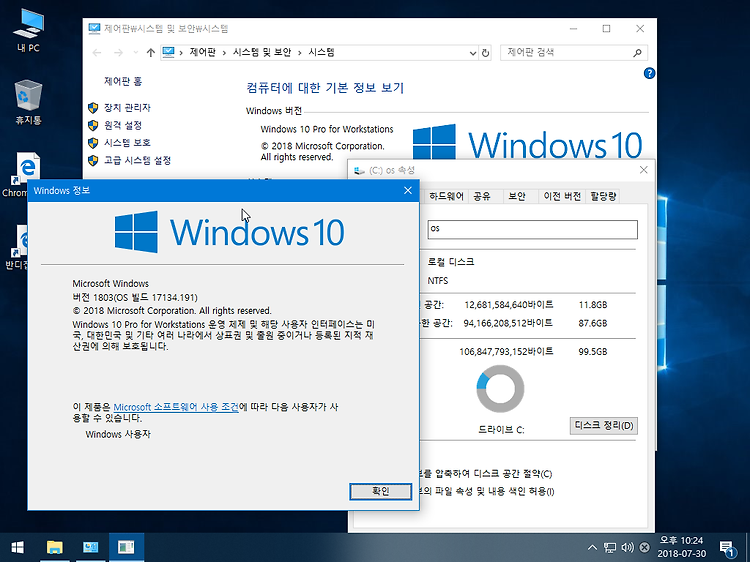This screenshot has width=750, height=562.
Task: Show the taskbar clock calendar
Action: 681,547
